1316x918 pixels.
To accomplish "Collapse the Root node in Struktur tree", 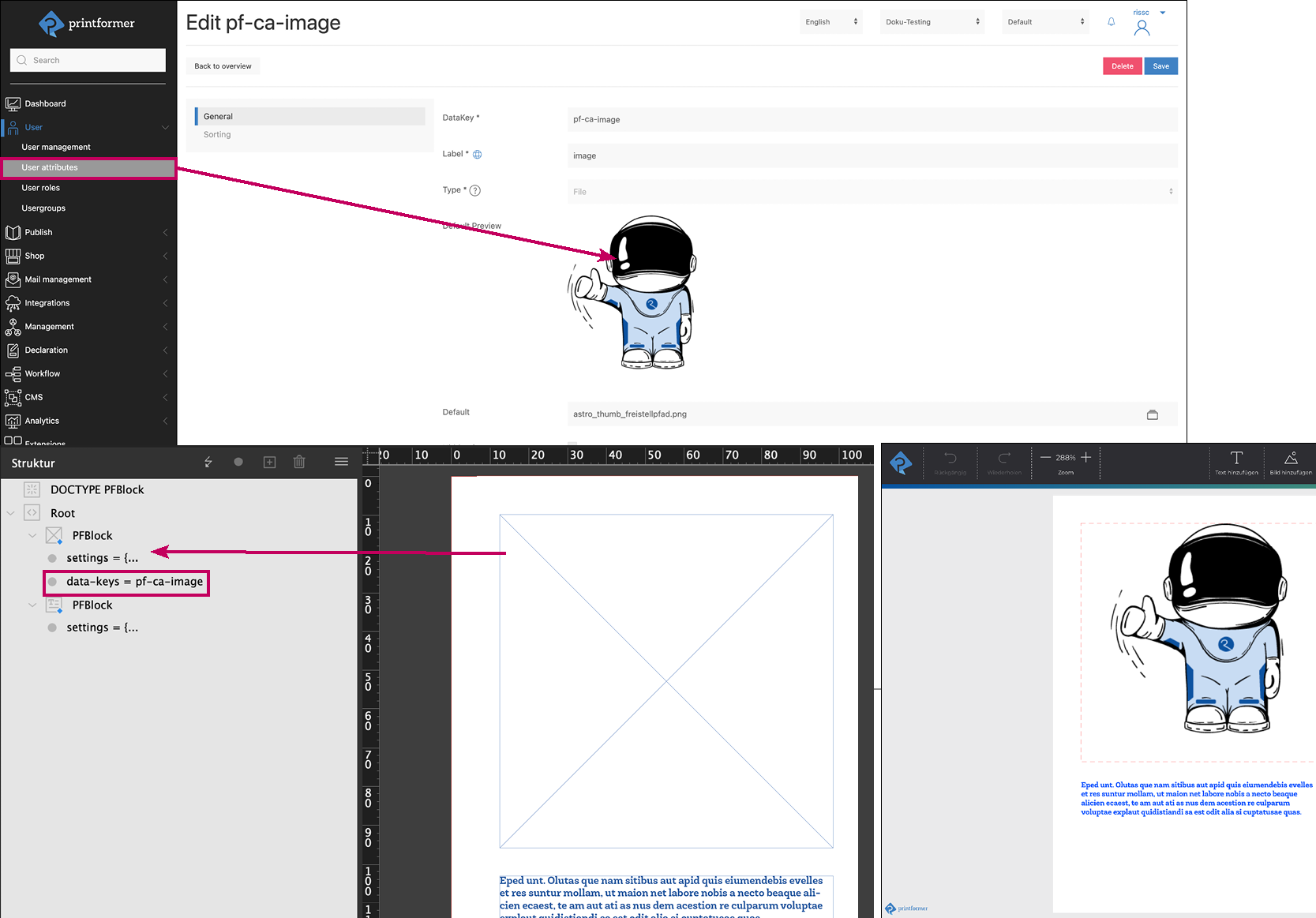I will coord(11,513).
